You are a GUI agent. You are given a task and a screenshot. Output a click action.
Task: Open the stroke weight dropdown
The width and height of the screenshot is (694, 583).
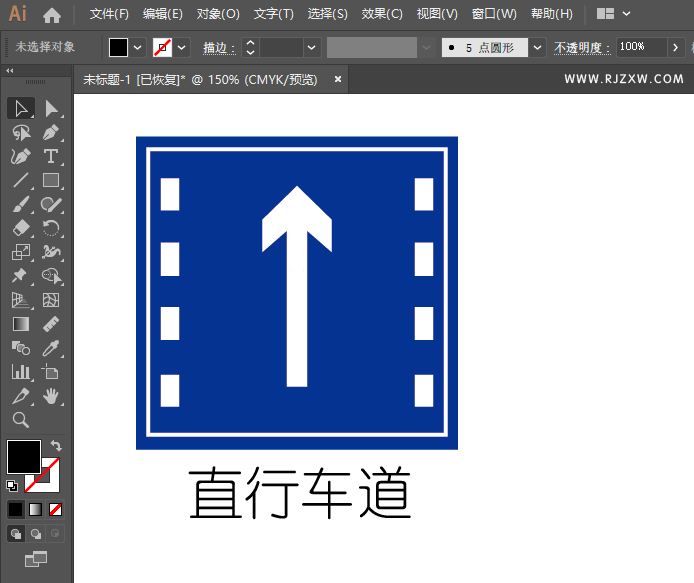click(312, 47)
